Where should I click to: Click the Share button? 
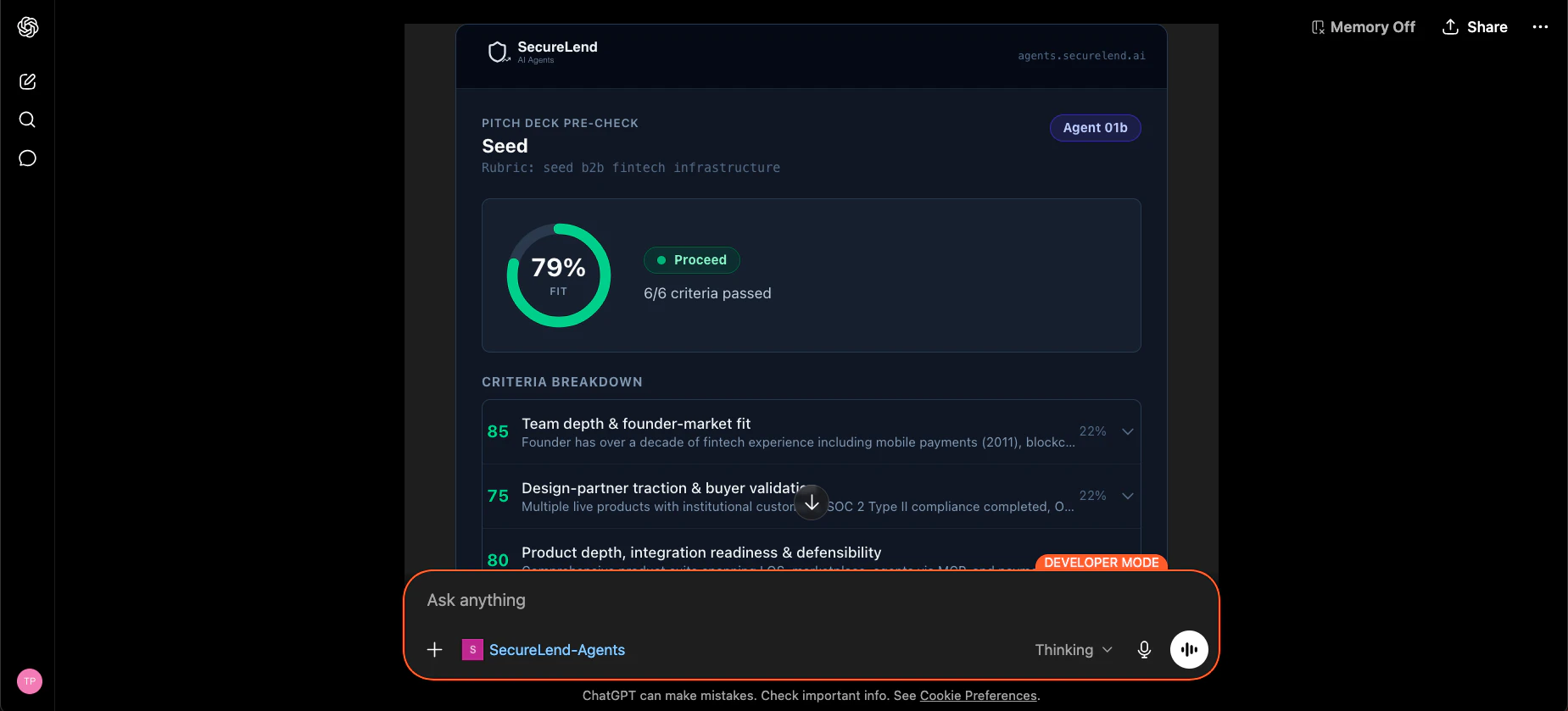[x=1475, y=27]
